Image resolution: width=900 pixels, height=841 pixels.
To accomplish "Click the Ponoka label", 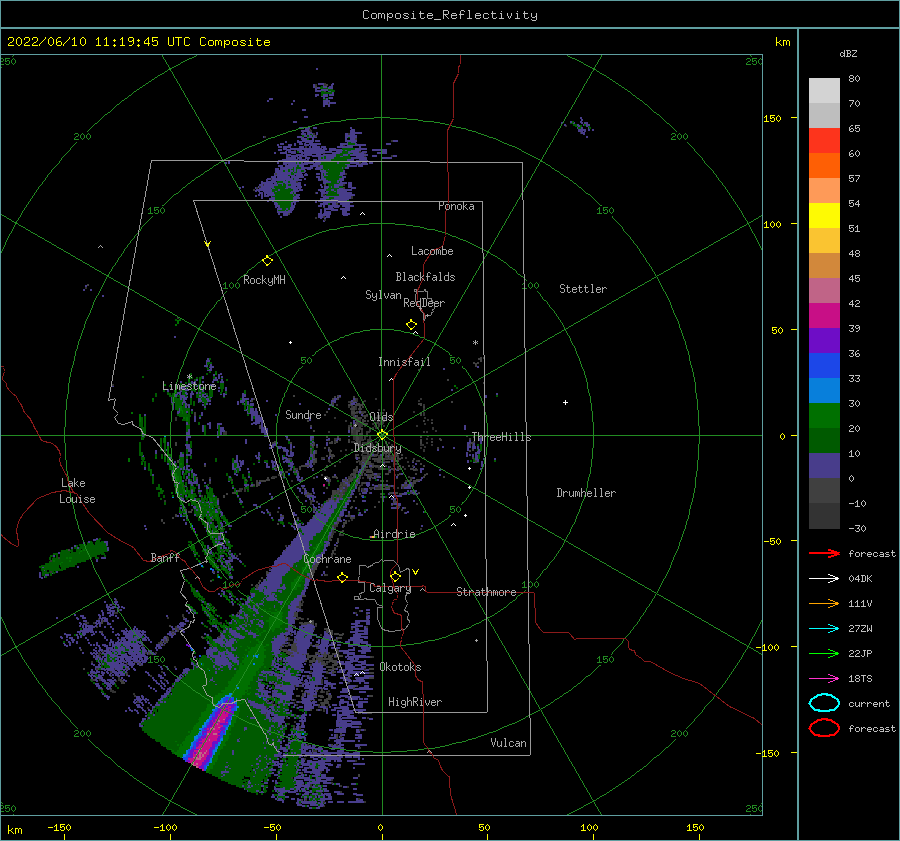I will pyautogui.click(x=456, y=206).
